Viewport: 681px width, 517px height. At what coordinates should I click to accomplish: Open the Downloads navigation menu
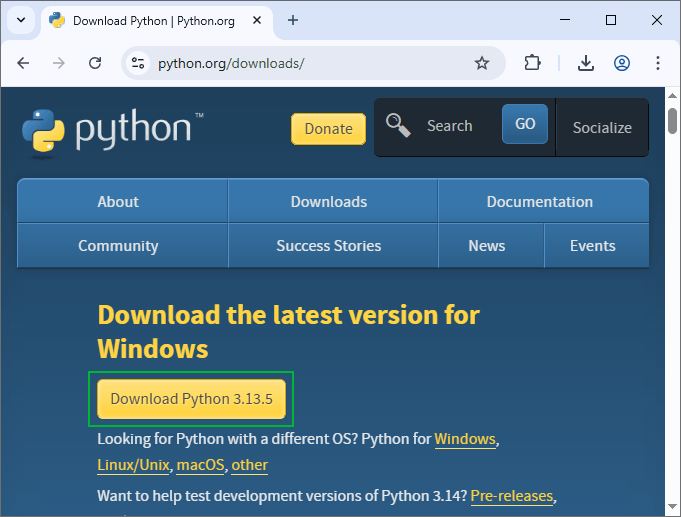pyautogui.click(x=333, y=202)
